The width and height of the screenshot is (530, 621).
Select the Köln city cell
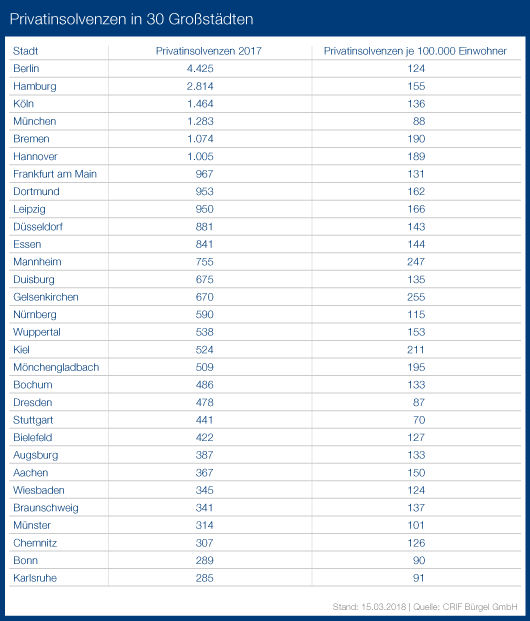(23, 104)
